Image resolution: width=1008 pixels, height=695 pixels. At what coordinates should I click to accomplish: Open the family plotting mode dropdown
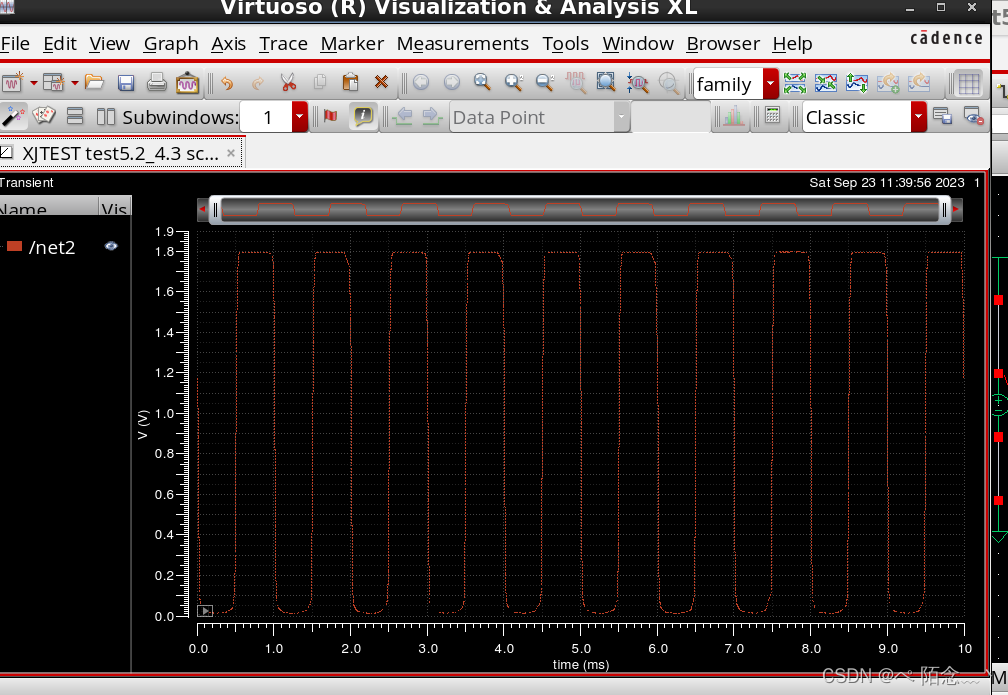(x=771, y=84)
